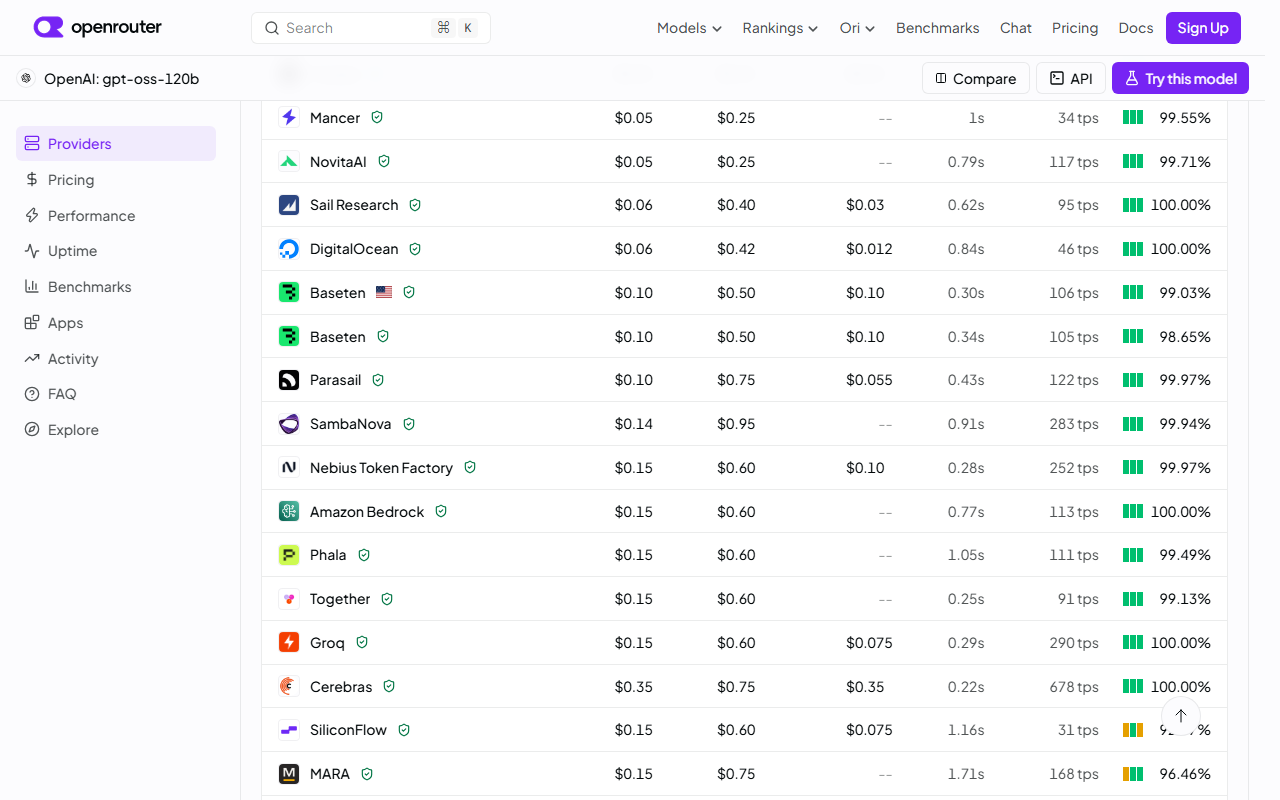
Task: Click the Nebius Token Factory logo
Action: [289, 468]
